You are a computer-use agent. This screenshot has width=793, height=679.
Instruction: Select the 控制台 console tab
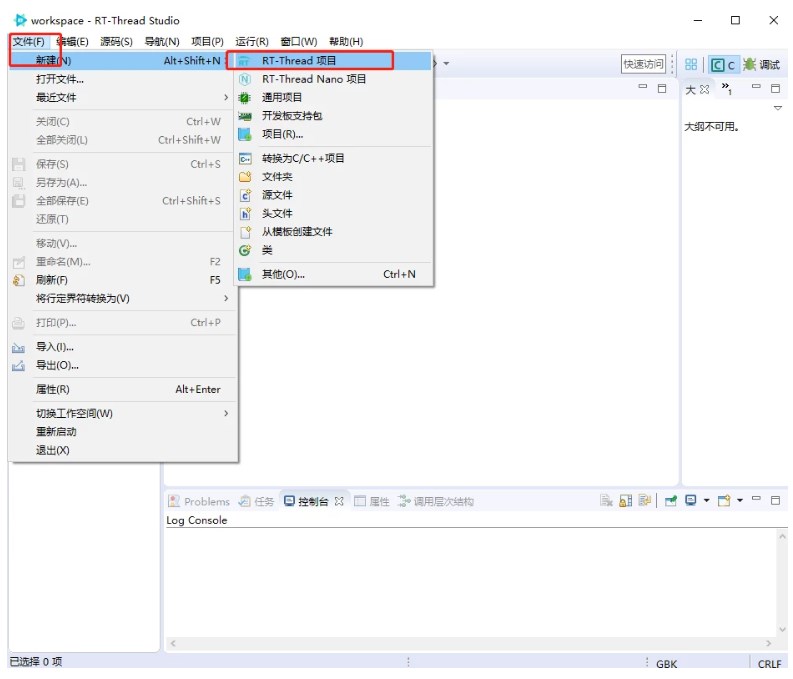pyautogui.click(x=314, y=501)
